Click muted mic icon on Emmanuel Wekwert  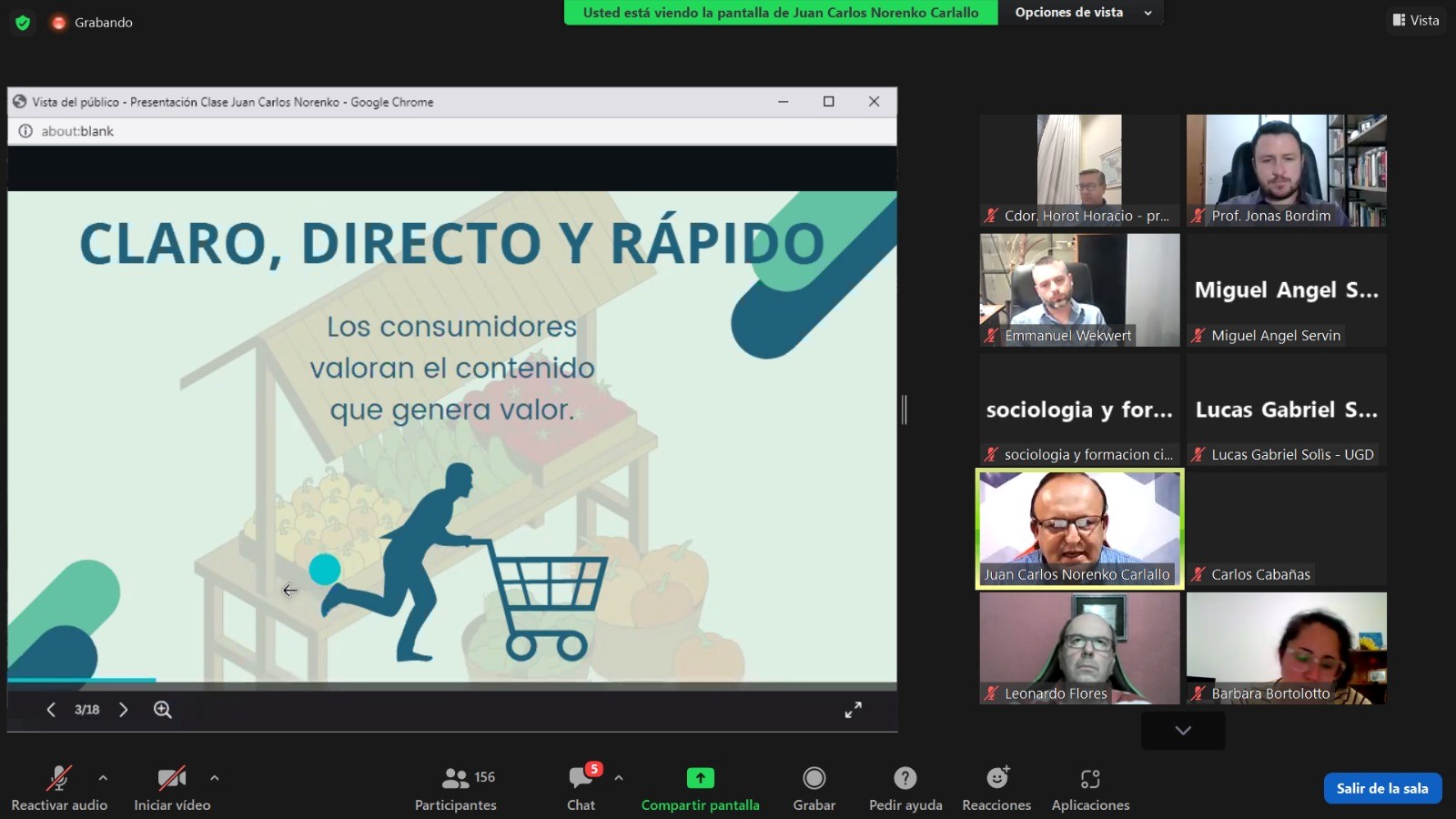coord(991,336)
